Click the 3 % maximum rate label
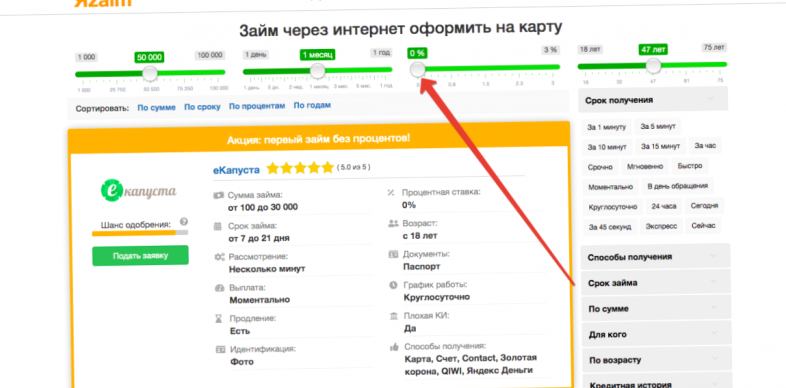 pyautogui.click(x=550, y=50)
